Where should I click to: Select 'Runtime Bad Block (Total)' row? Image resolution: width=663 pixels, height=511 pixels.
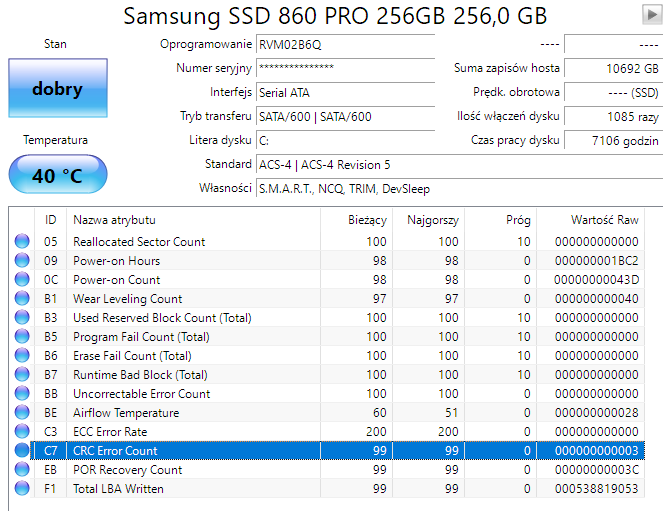pos(337,374)
